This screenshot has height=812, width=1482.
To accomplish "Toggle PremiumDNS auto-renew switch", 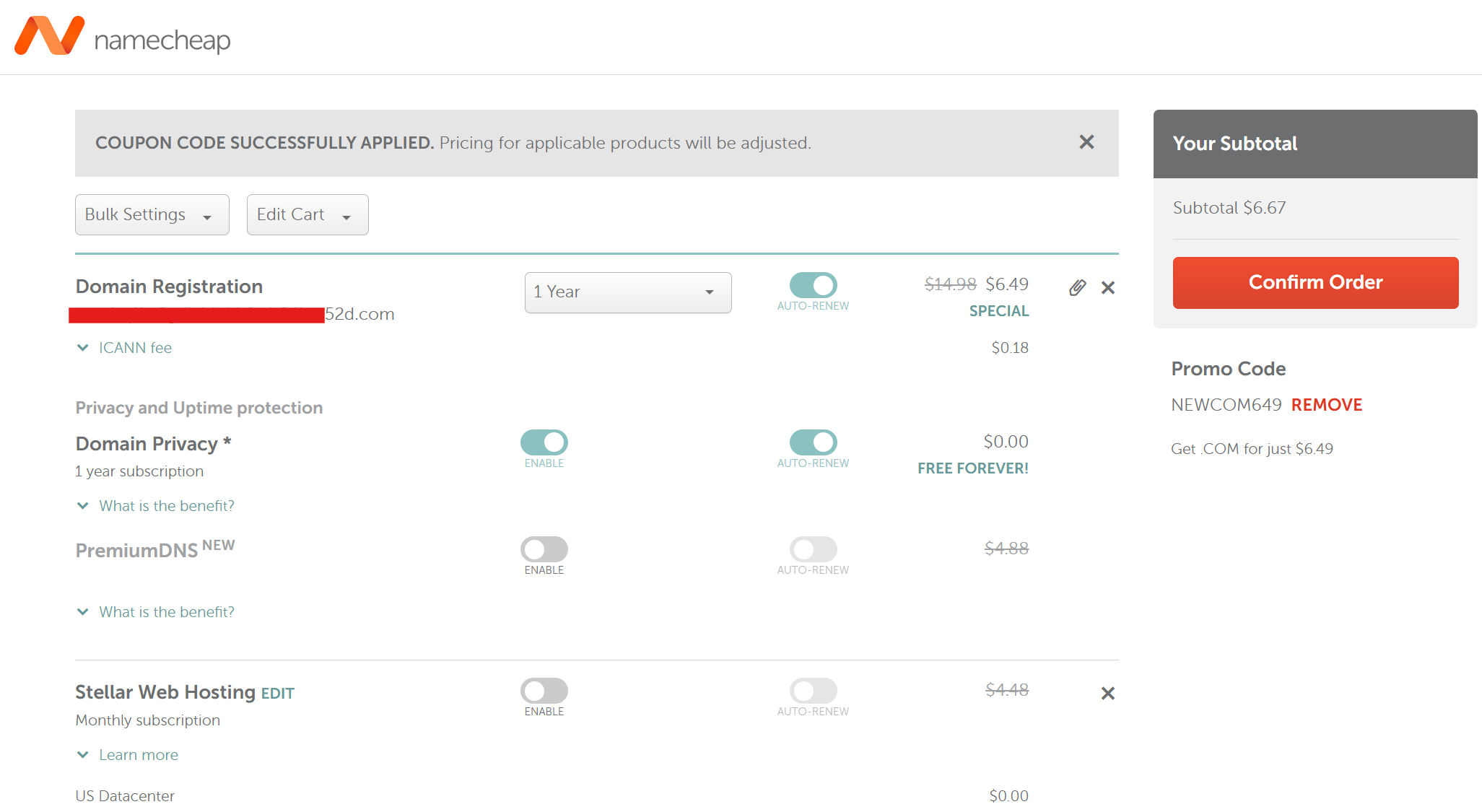I will coord(813,549).
